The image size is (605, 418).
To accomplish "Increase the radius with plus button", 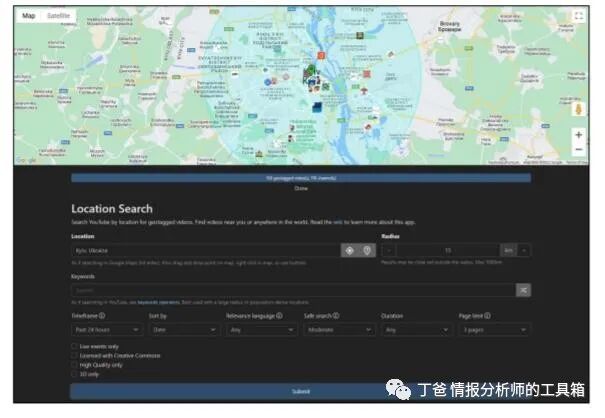I will (524, 250).
